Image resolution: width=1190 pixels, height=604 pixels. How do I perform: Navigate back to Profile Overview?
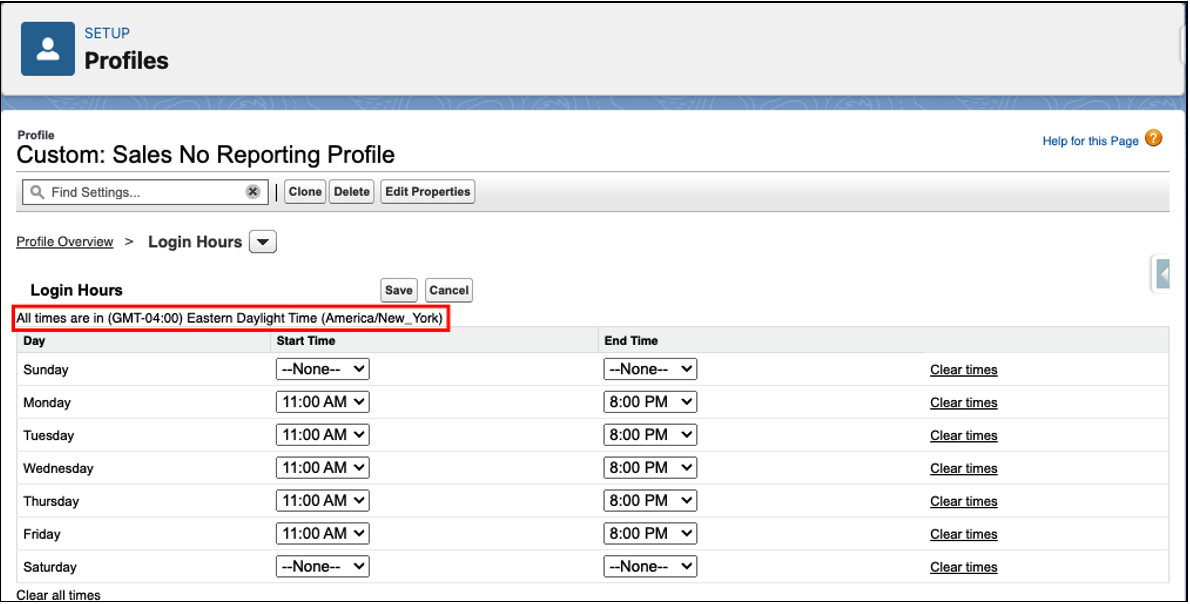(64, 241)
